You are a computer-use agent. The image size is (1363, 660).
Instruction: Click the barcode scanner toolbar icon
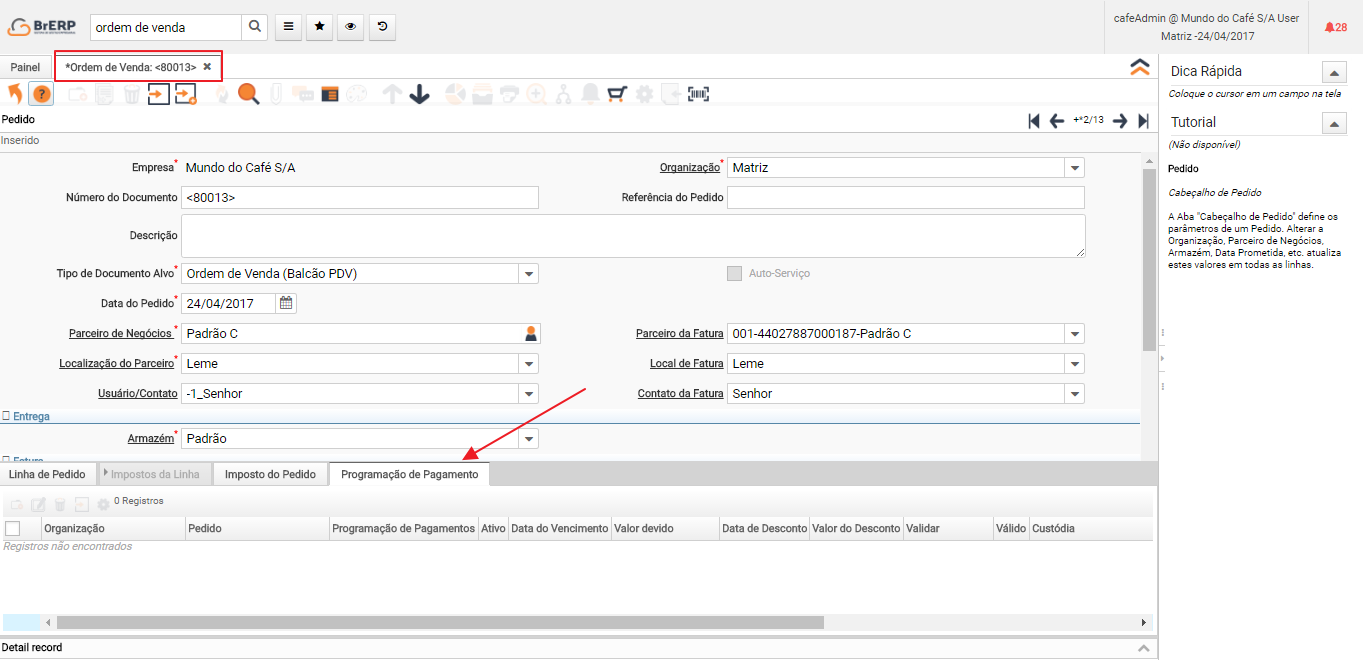698,94
